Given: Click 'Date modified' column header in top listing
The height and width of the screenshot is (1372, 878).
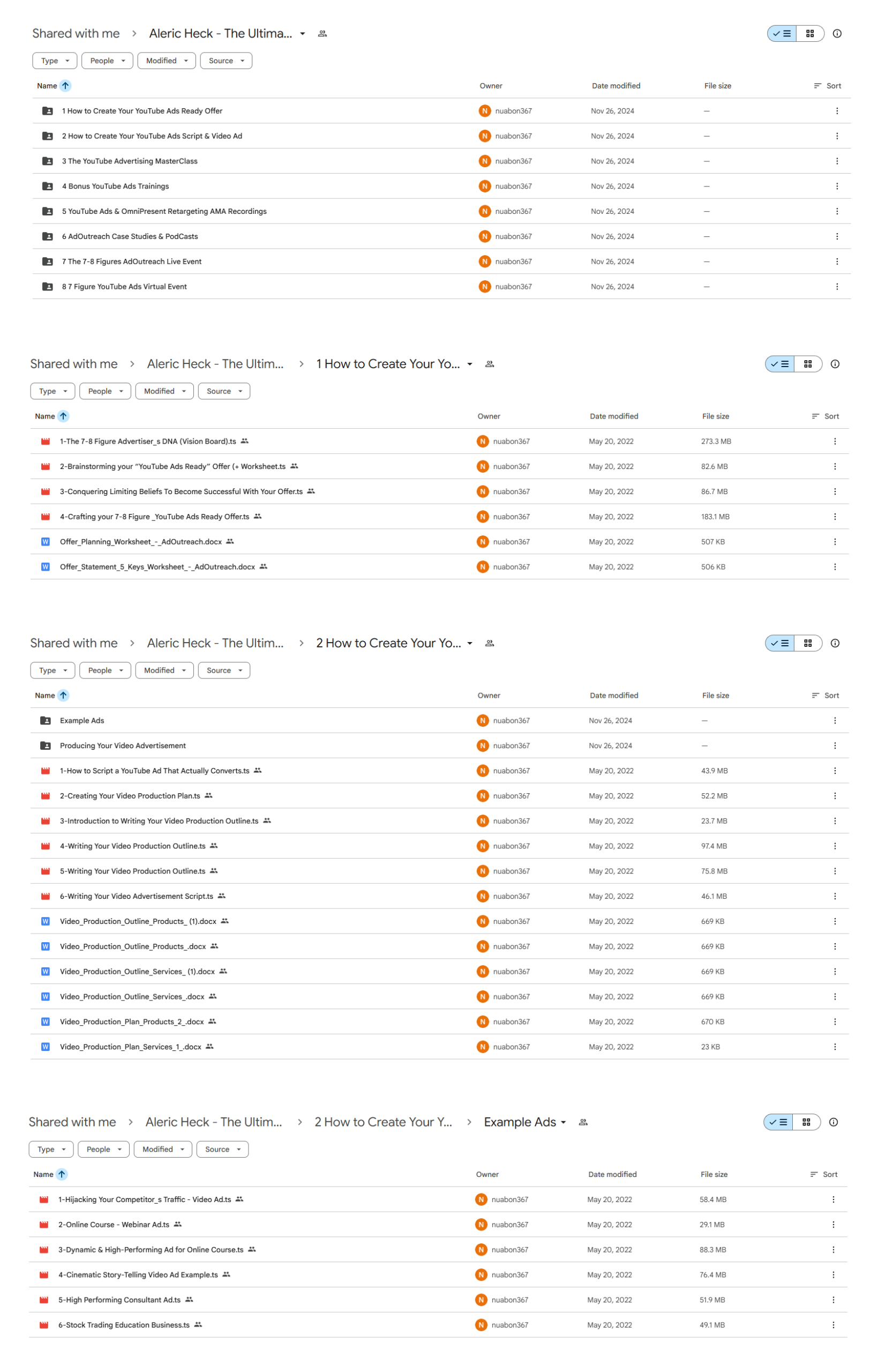Looking at the screenshot, I should click(x=616, y=86).
